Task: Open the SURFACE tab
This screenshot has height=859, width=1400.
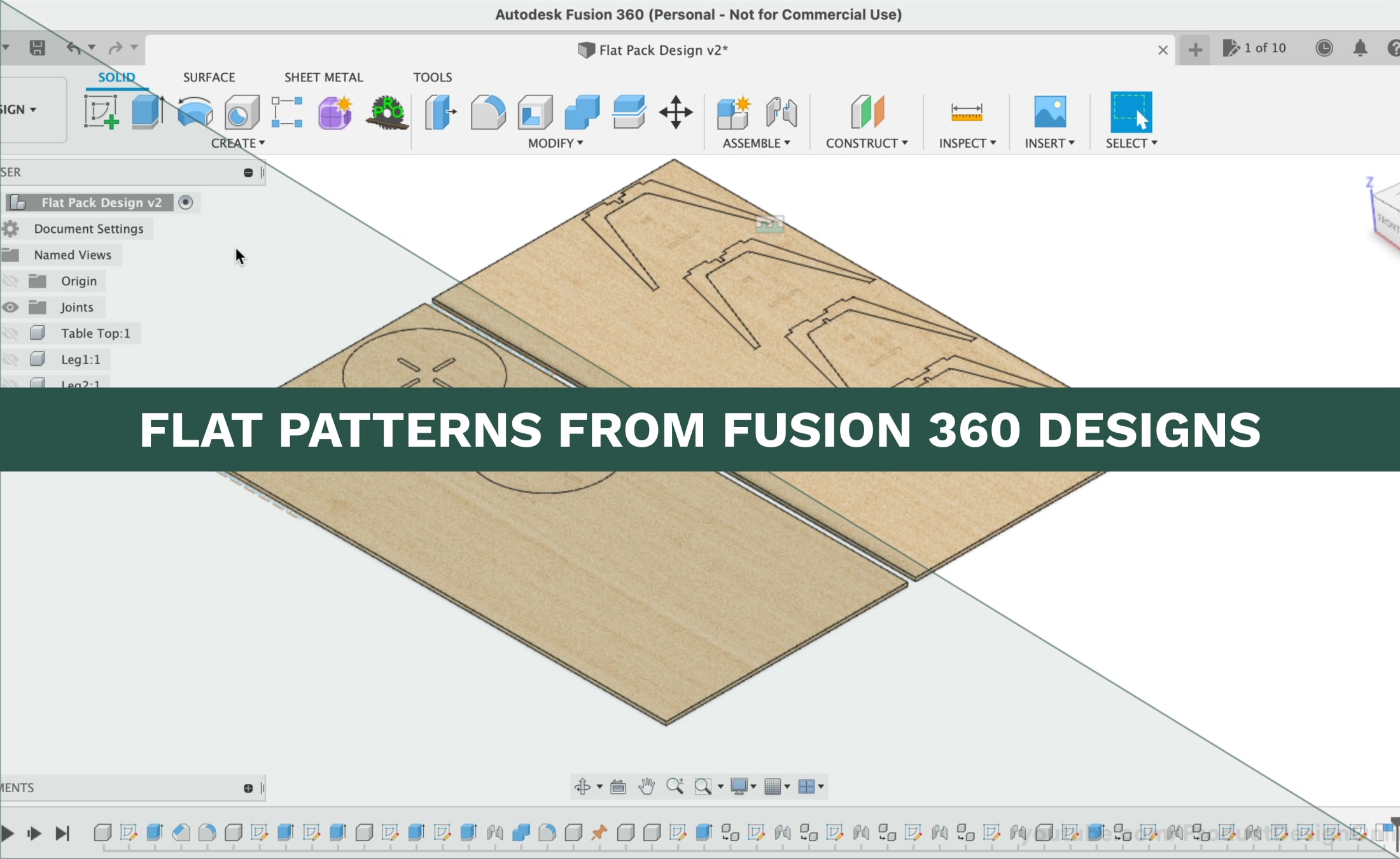Action: 209,77
